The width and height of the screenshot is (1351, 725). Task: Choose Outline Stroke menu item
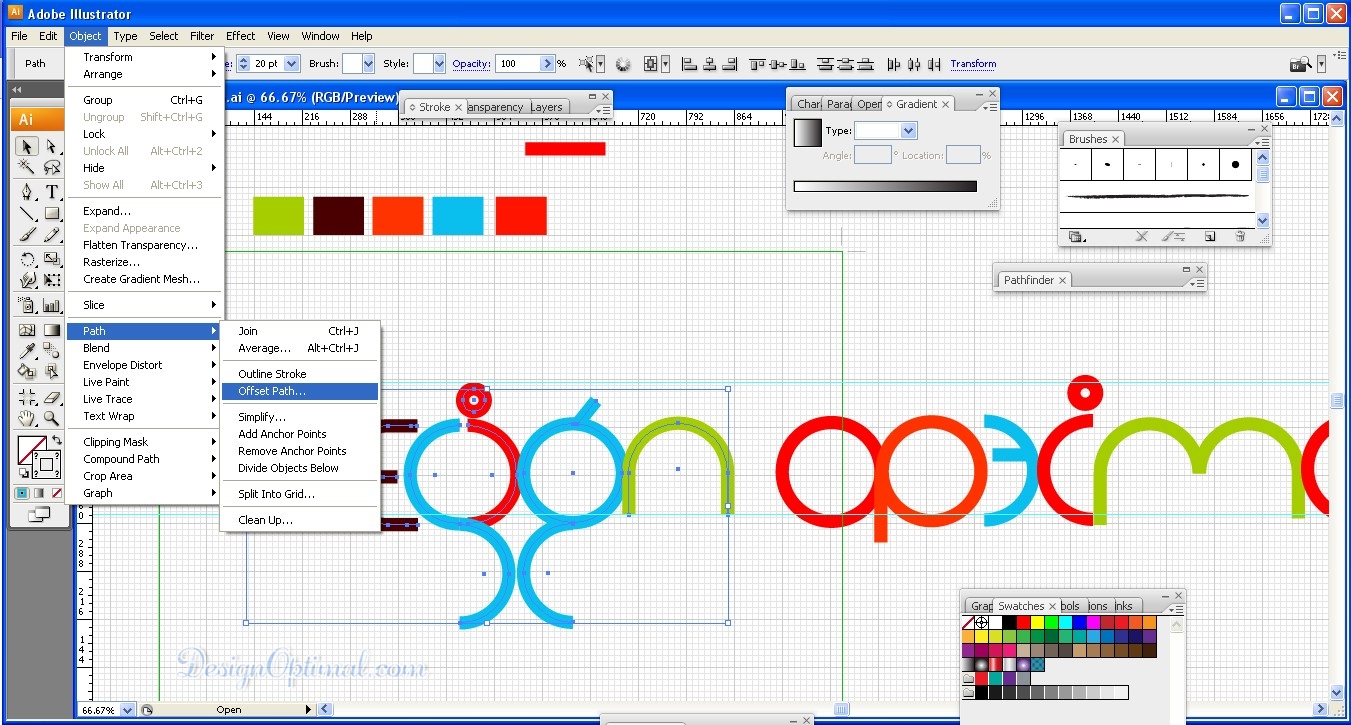300,374
